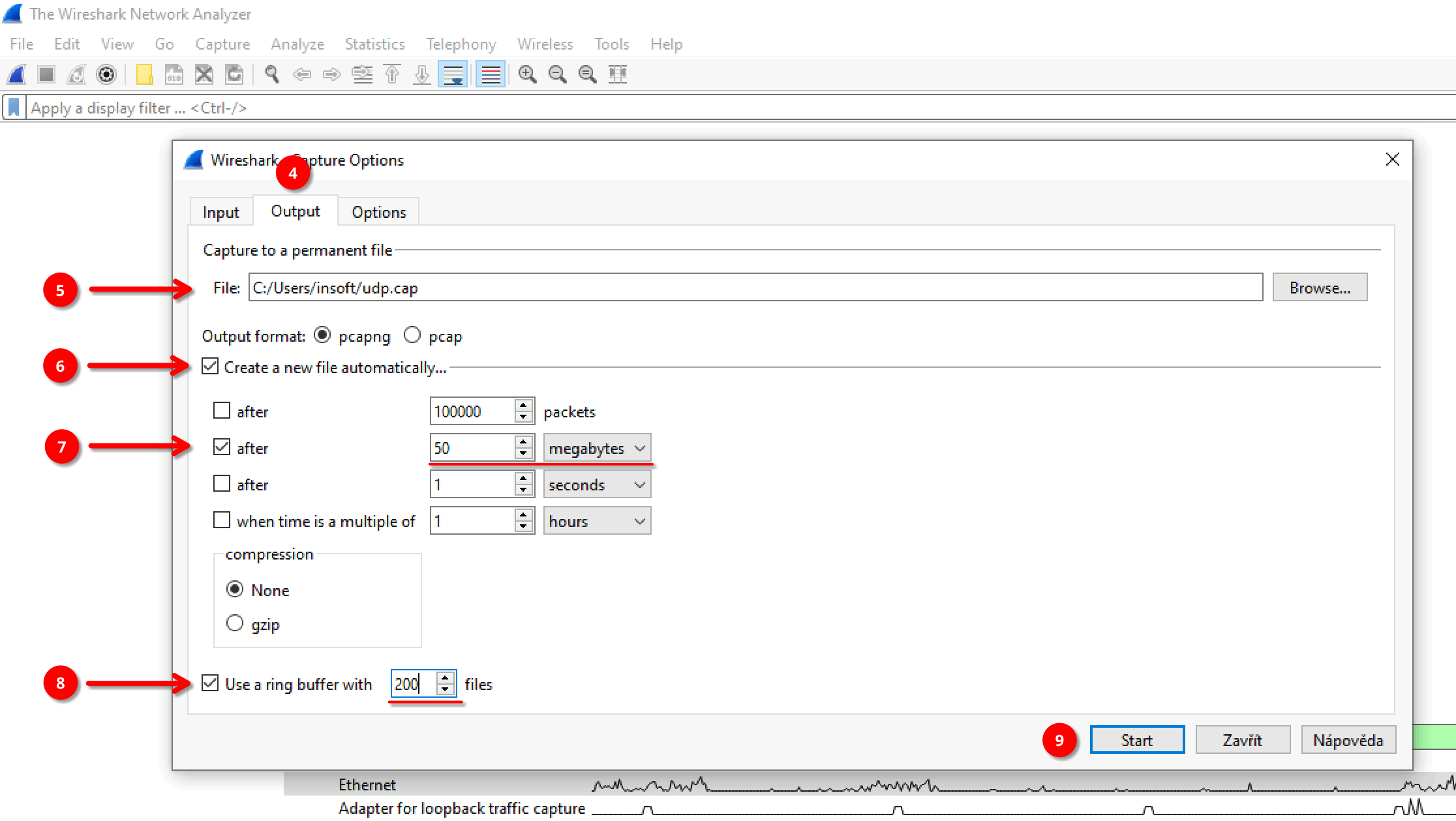Increase multiple-of hours spinner up arrow
This screenshot has width=1456, height=821.
[523, 515]
